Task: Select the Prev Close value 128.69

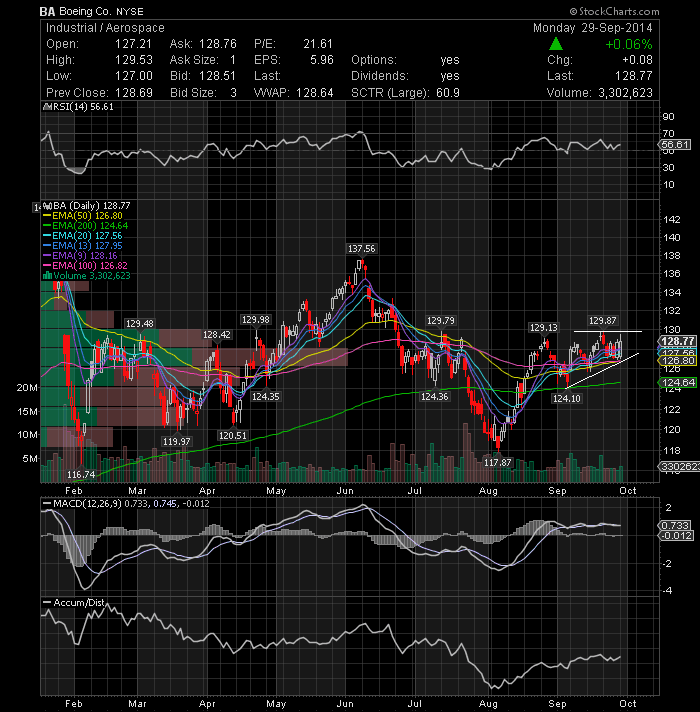Action: (133, 93)
